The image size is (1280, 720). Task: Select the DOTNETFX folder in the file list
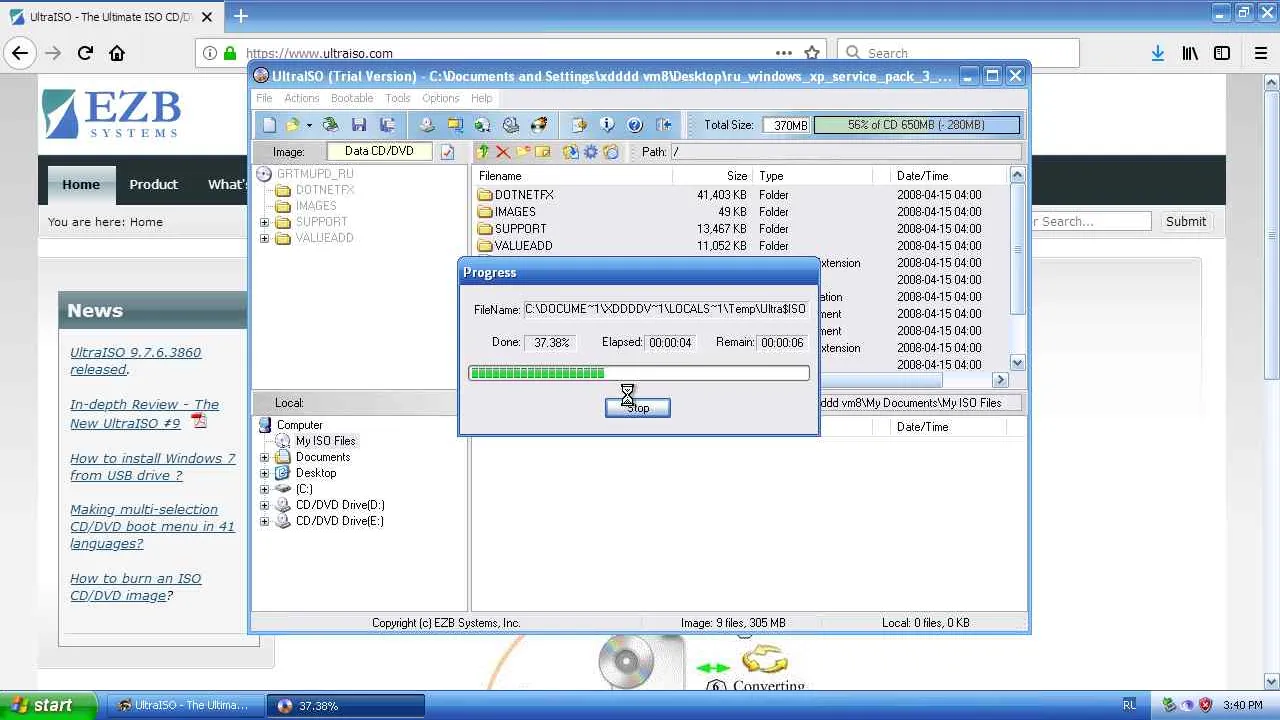524,195
